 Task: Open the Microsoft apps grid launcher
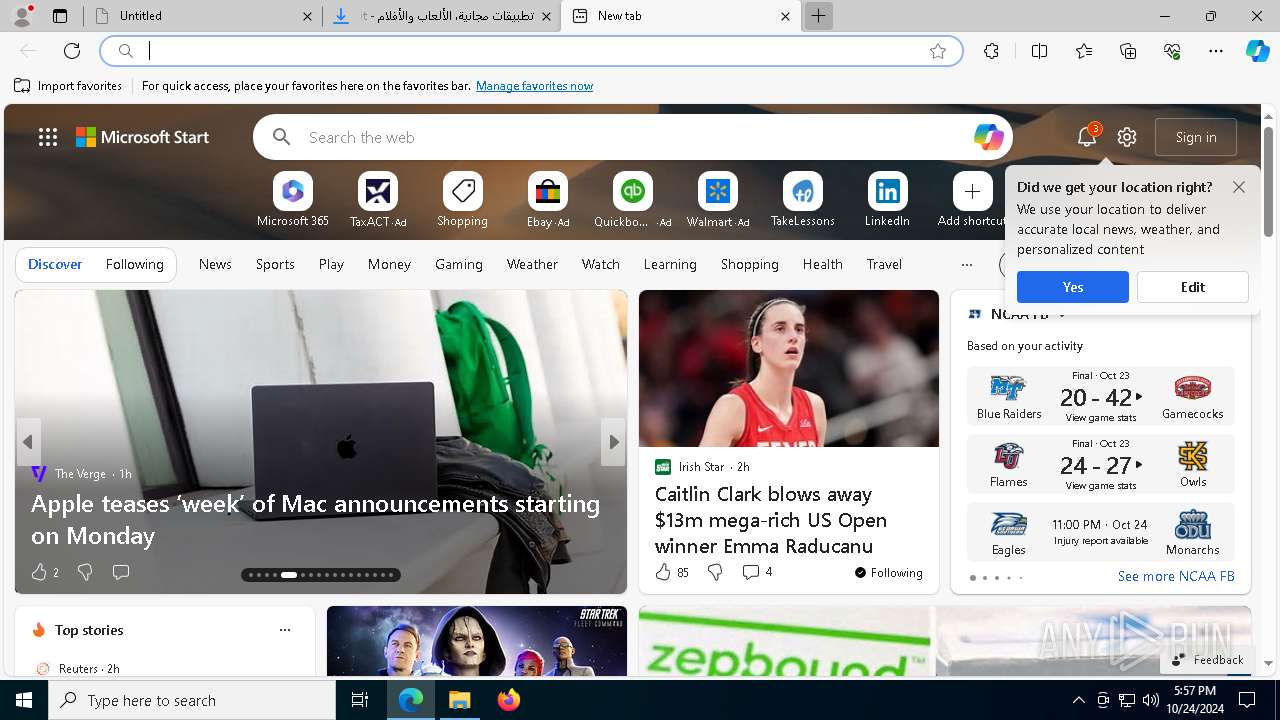[47, 137]
